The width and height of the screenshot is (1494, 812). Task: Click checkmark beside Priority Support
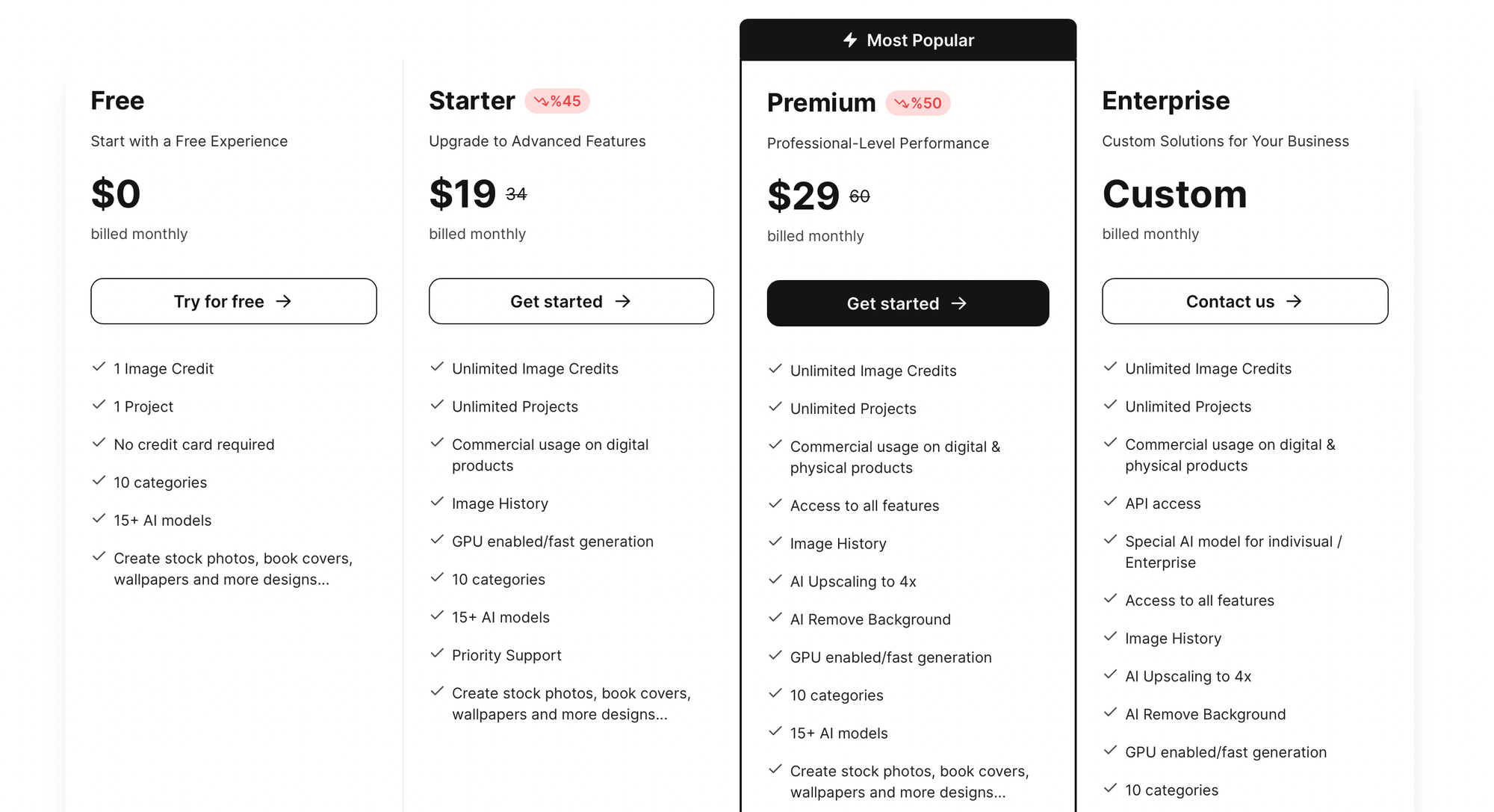437,654
